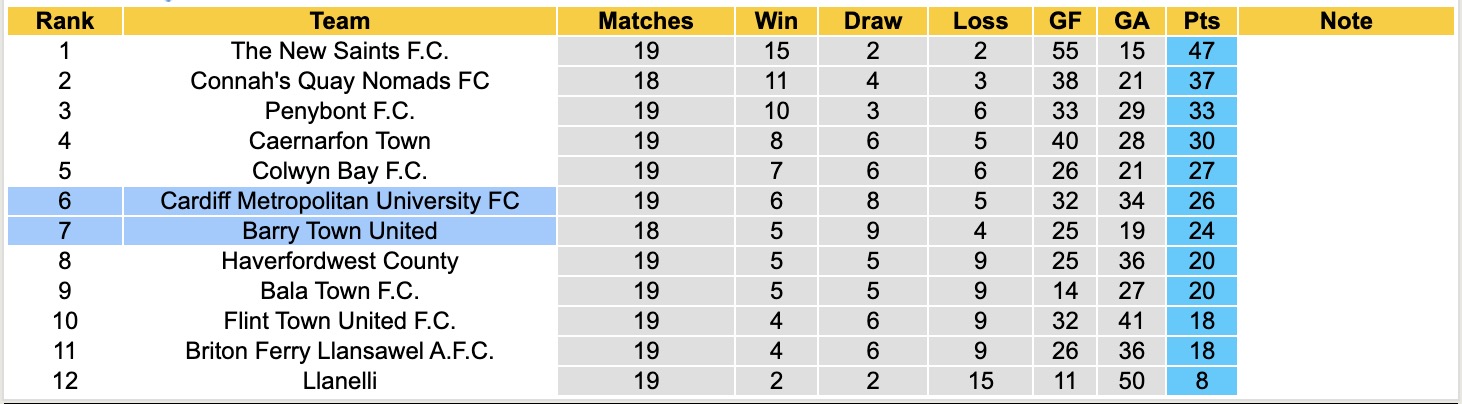Select Colwyn Bay F.C. in table
The width and height of the screenshot is (1462, 404).
[340, 171]
